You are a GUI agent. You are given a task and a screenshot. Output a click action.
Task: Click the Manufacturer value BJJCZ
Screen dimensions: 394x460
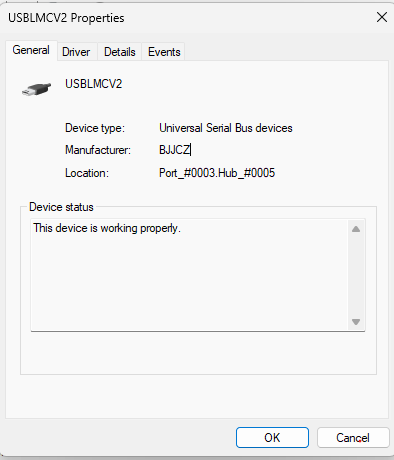point(175,150)
